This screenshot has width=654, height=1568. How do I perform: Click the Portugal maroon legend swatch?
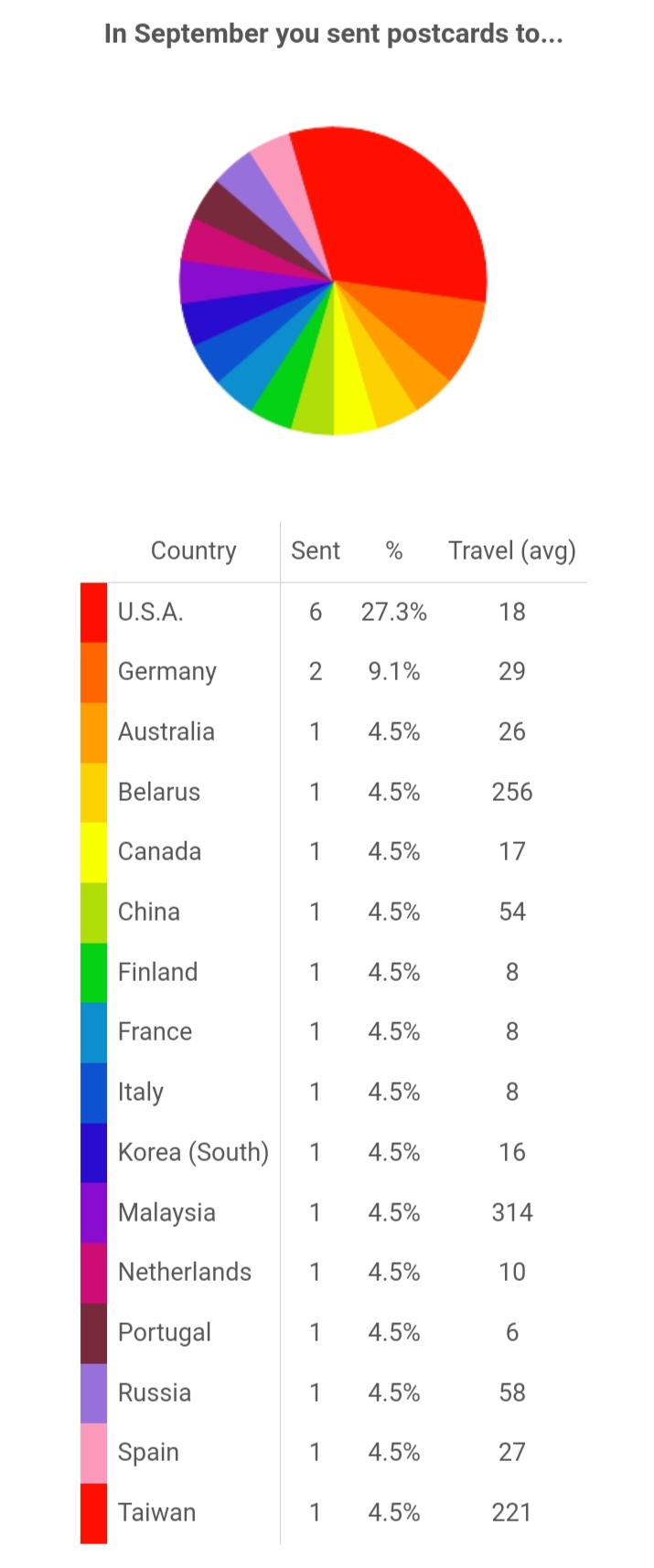pyautogui.click(x=93, y=1333)
